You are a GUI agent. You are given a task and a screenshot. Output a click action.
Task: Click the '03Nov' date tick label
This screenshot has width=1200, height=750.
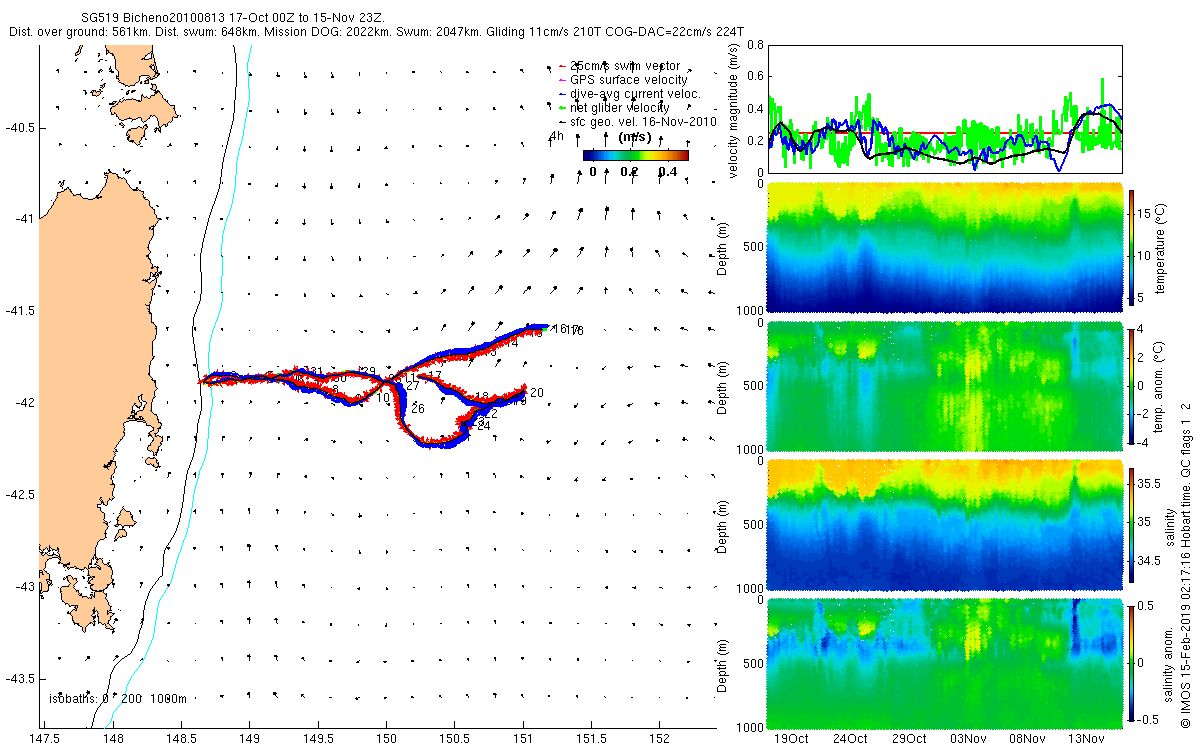968,739
